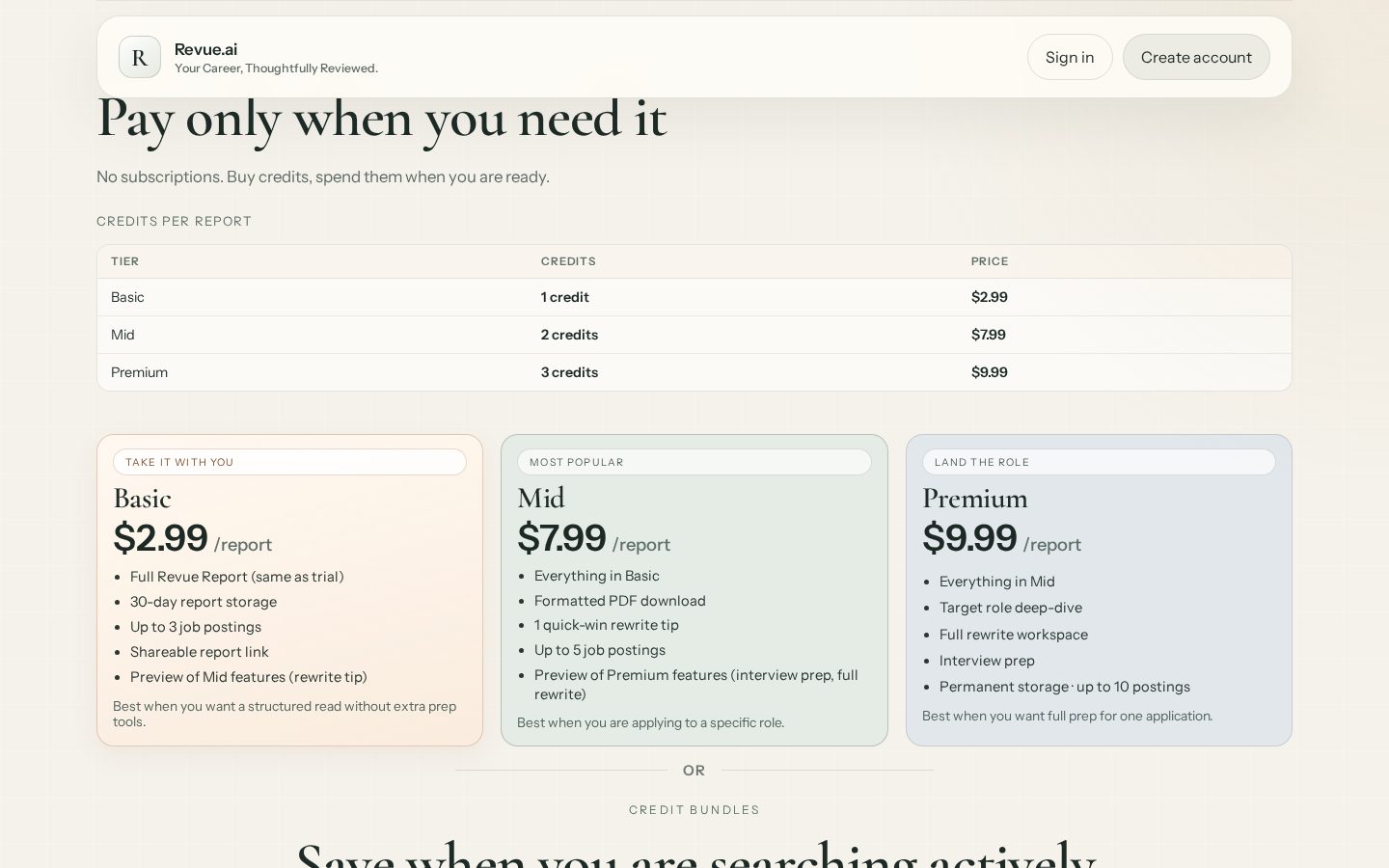Click the 'TAKE IT WITH YOU' badge
The height and width of the screenshot is (868, 1389).
pyautogui.click(x=289, y=462)
